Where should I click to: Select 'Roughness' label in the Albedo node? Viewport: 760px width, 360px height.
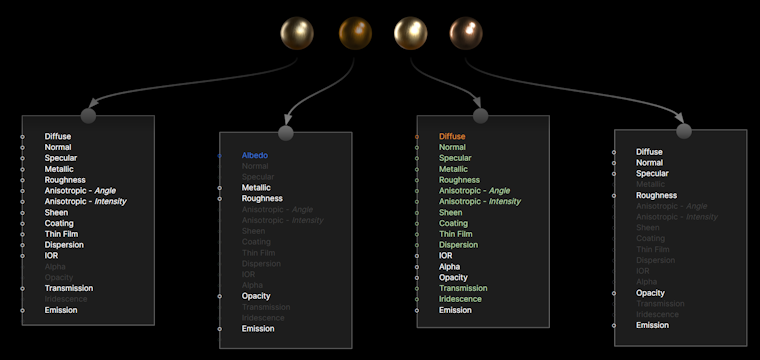262,199
